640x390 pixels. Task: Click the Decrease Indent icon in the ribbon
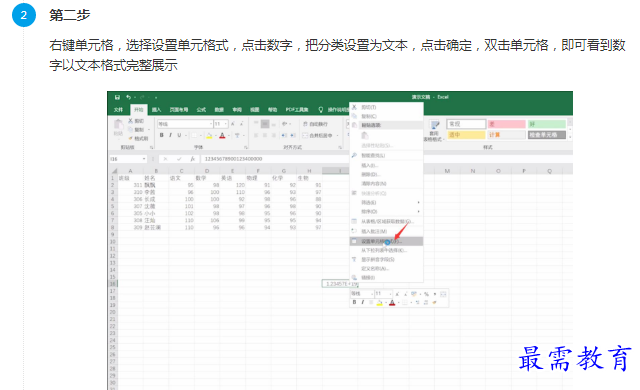tap(284, 135)
